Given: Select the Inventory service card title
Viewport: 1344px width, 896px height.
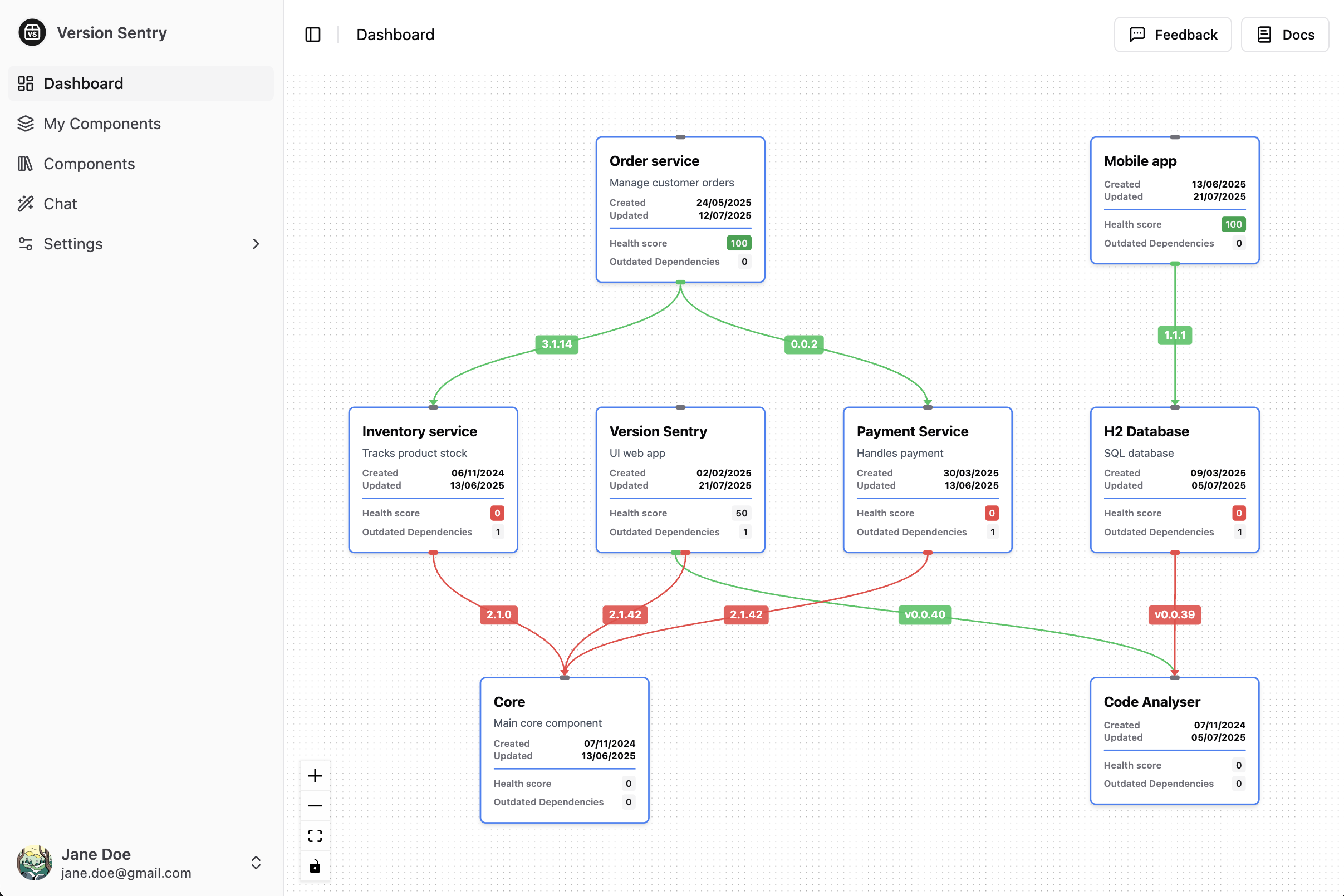Looking at the screenshot, I should tap(419, 431).
